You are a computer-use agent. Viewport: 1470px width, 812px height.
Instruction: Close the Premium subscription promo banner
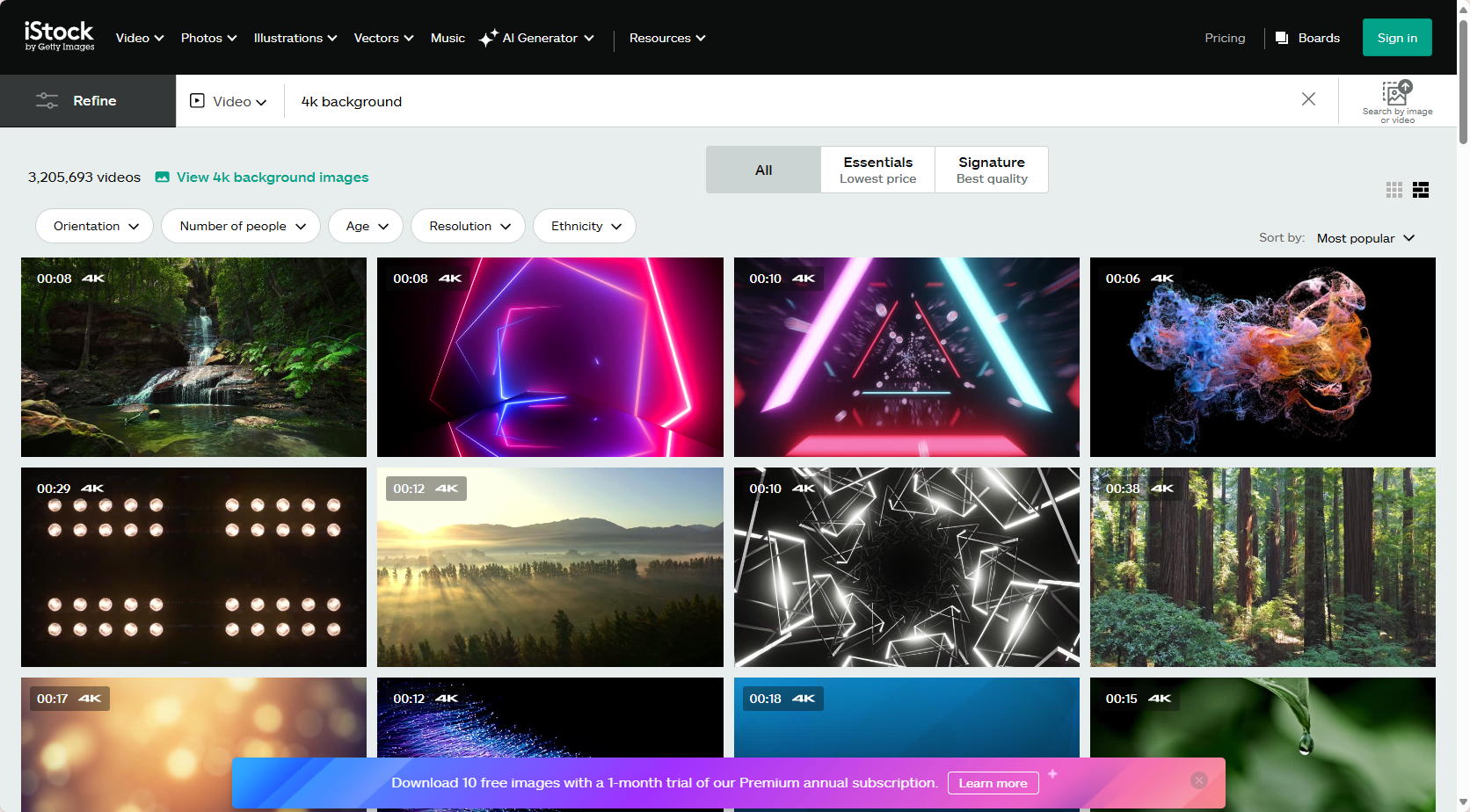(x=1199, y=780)
